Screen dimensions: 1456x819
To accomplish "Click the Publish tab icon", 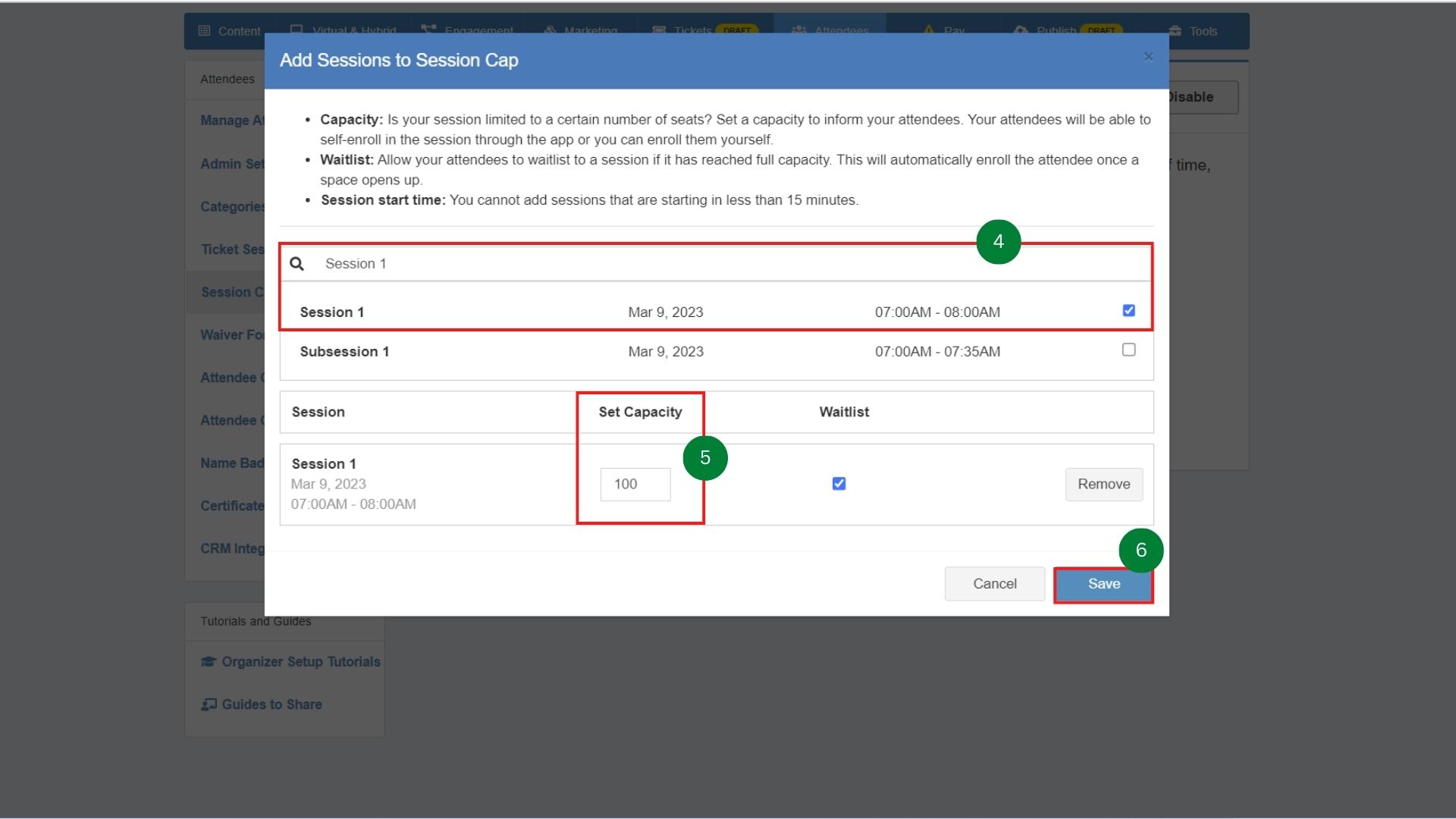I will [x=1021, y=30].
